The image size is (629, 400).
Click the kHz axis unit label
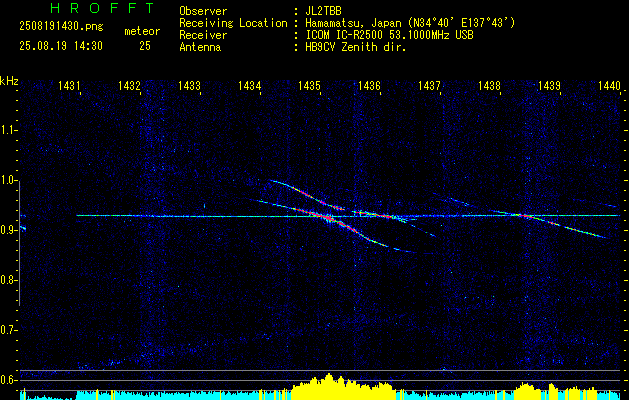[x=9, y=81]
